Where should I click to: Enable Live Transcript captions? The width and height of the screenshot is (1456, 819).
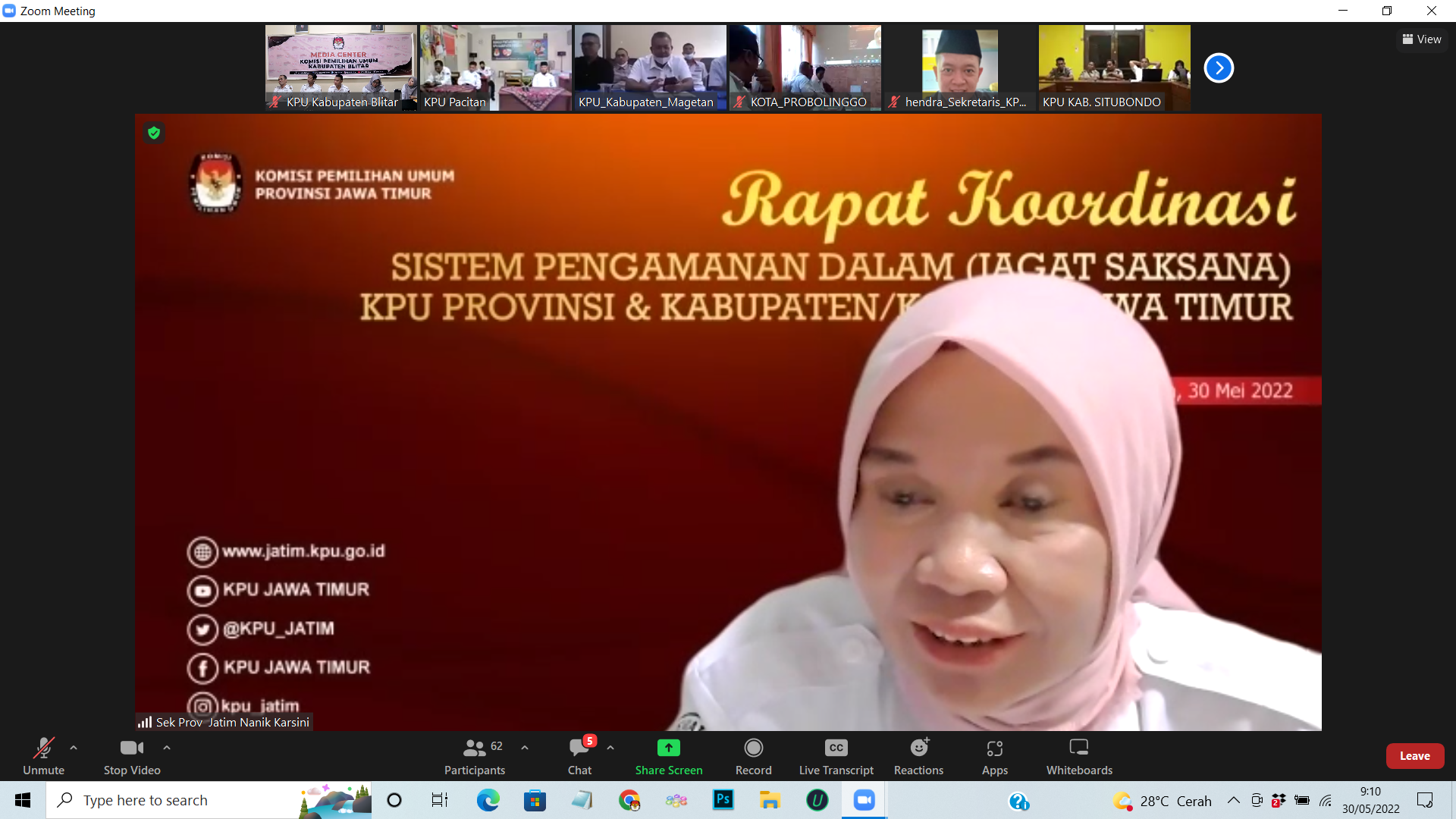pos(836,755)
